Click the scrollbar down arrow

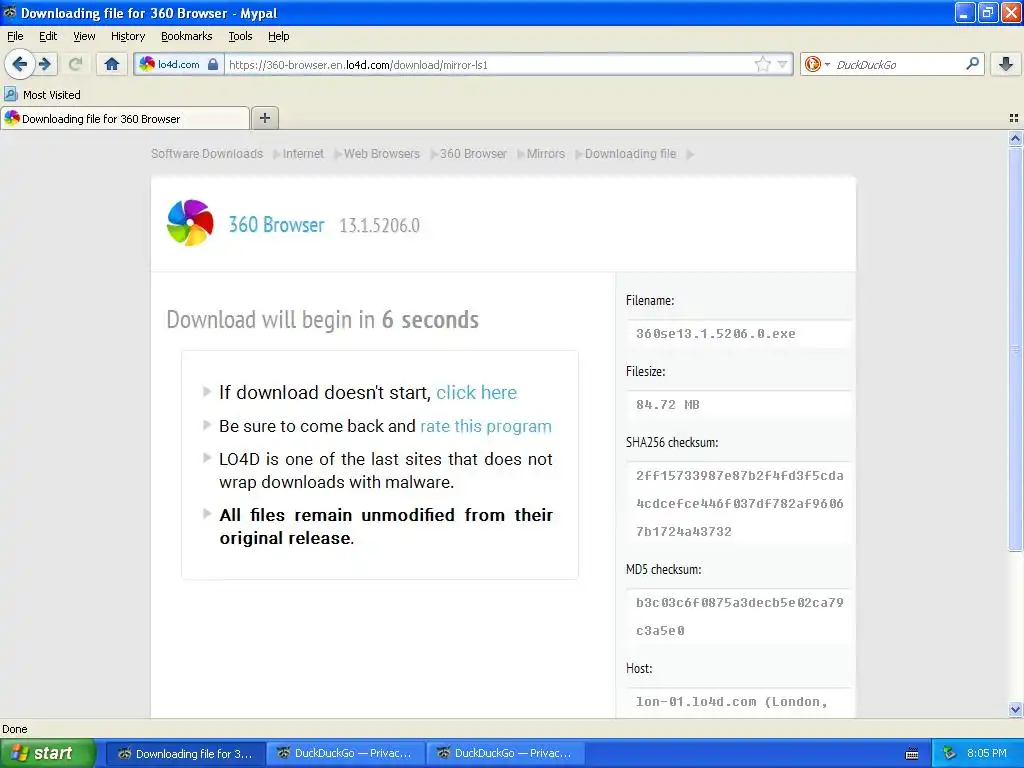click(1015, 709)
